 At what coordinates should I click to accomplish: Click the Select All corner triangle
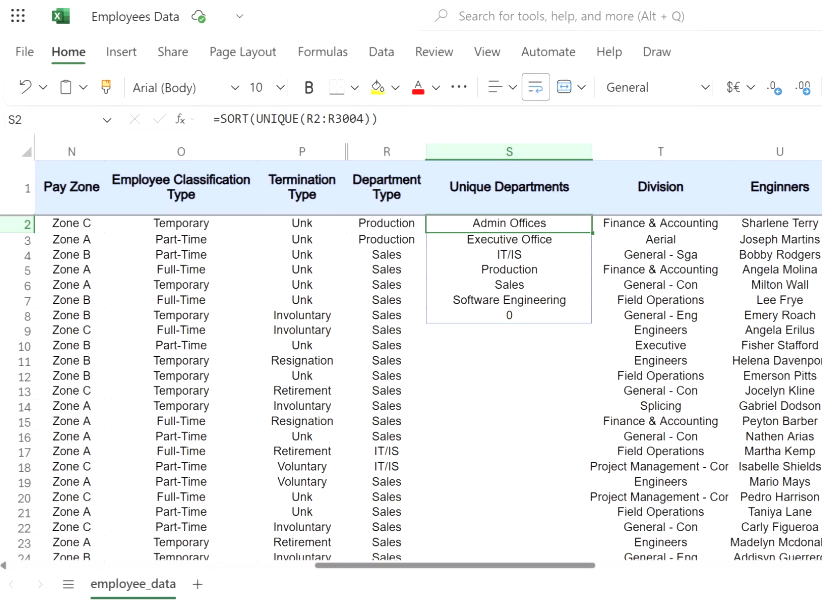point(26,152)
